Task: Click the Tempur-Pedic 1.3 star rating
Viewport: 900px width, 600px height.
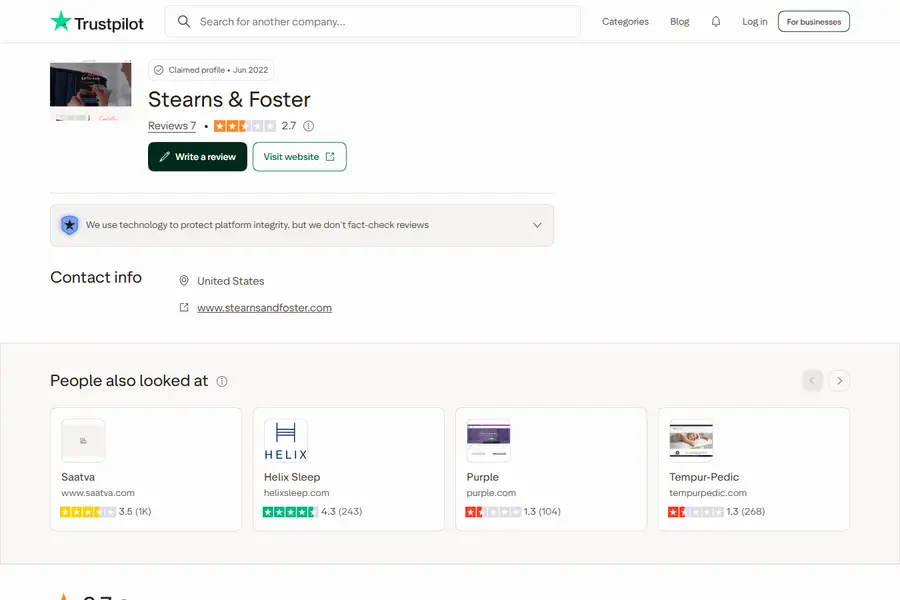Action: pos(696,512)
